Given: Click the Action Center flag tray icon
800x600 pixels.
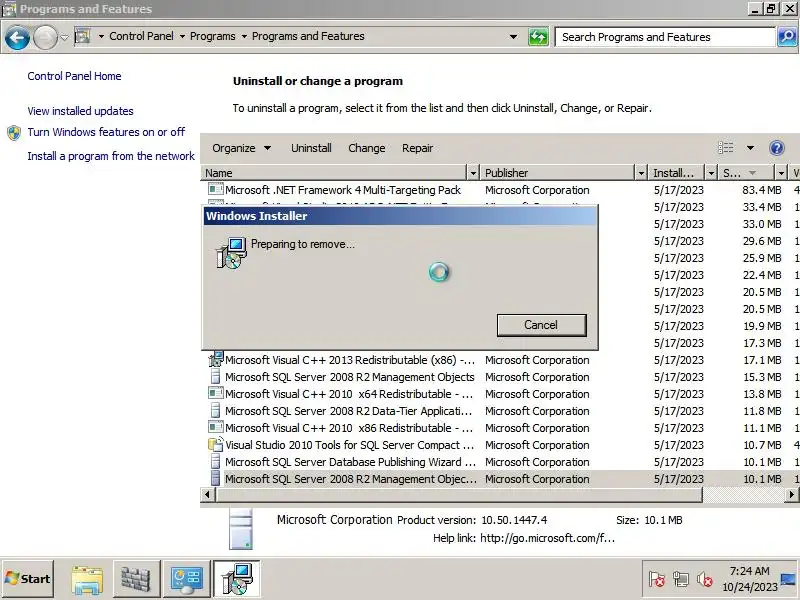Looking at the screenshot, I should (x=657, y=580).
